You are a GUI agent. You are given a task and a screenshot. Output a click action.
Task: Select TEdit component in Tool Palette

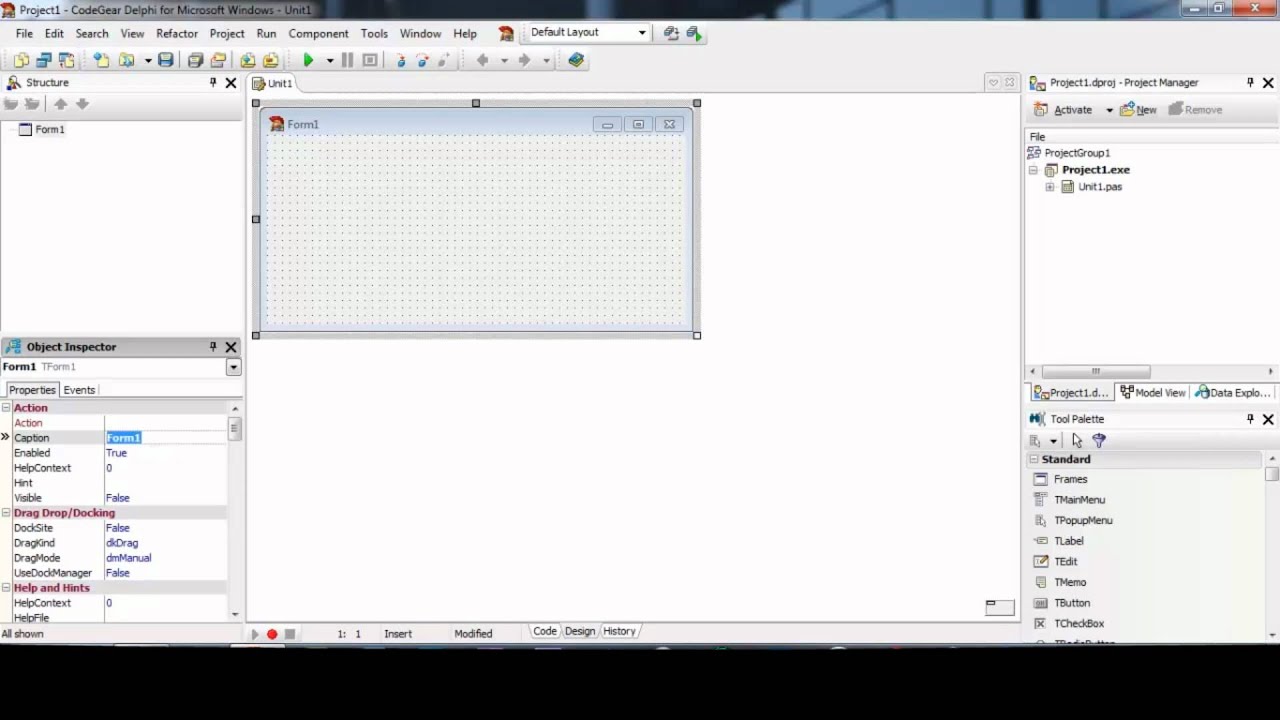(1065, 561)
